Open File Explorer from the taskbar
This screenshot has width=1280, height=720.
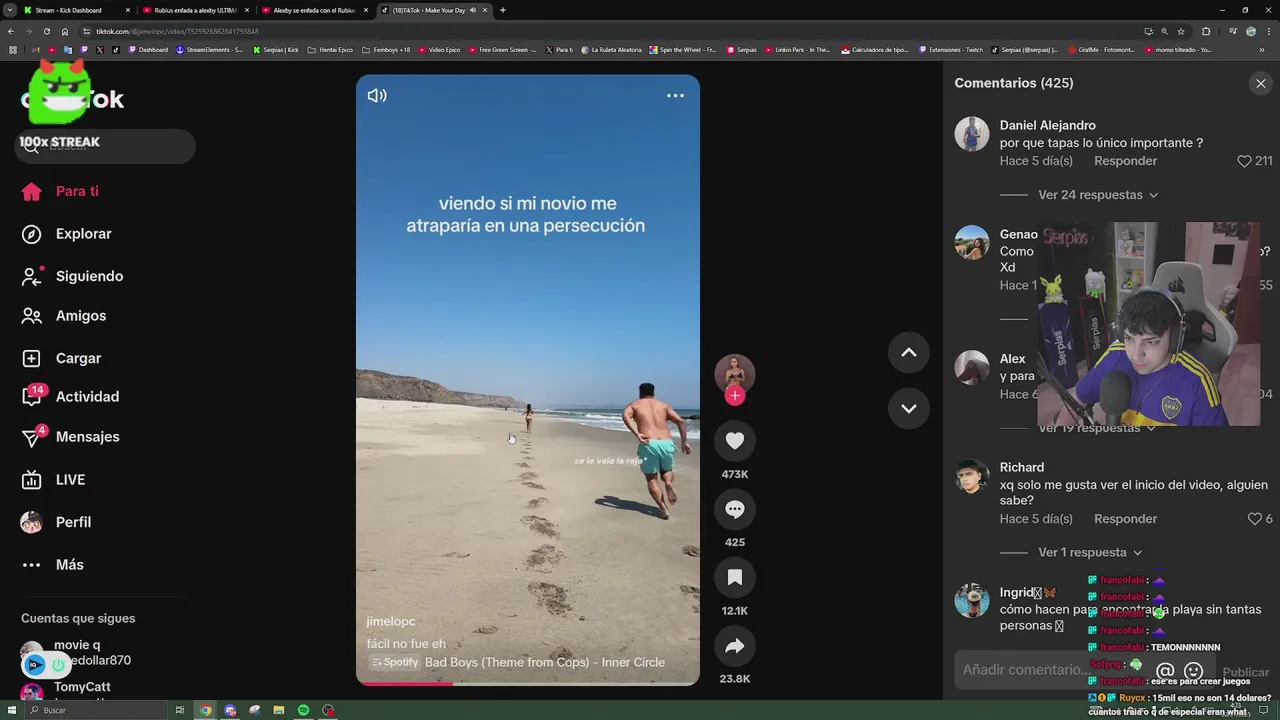(279, 710)
